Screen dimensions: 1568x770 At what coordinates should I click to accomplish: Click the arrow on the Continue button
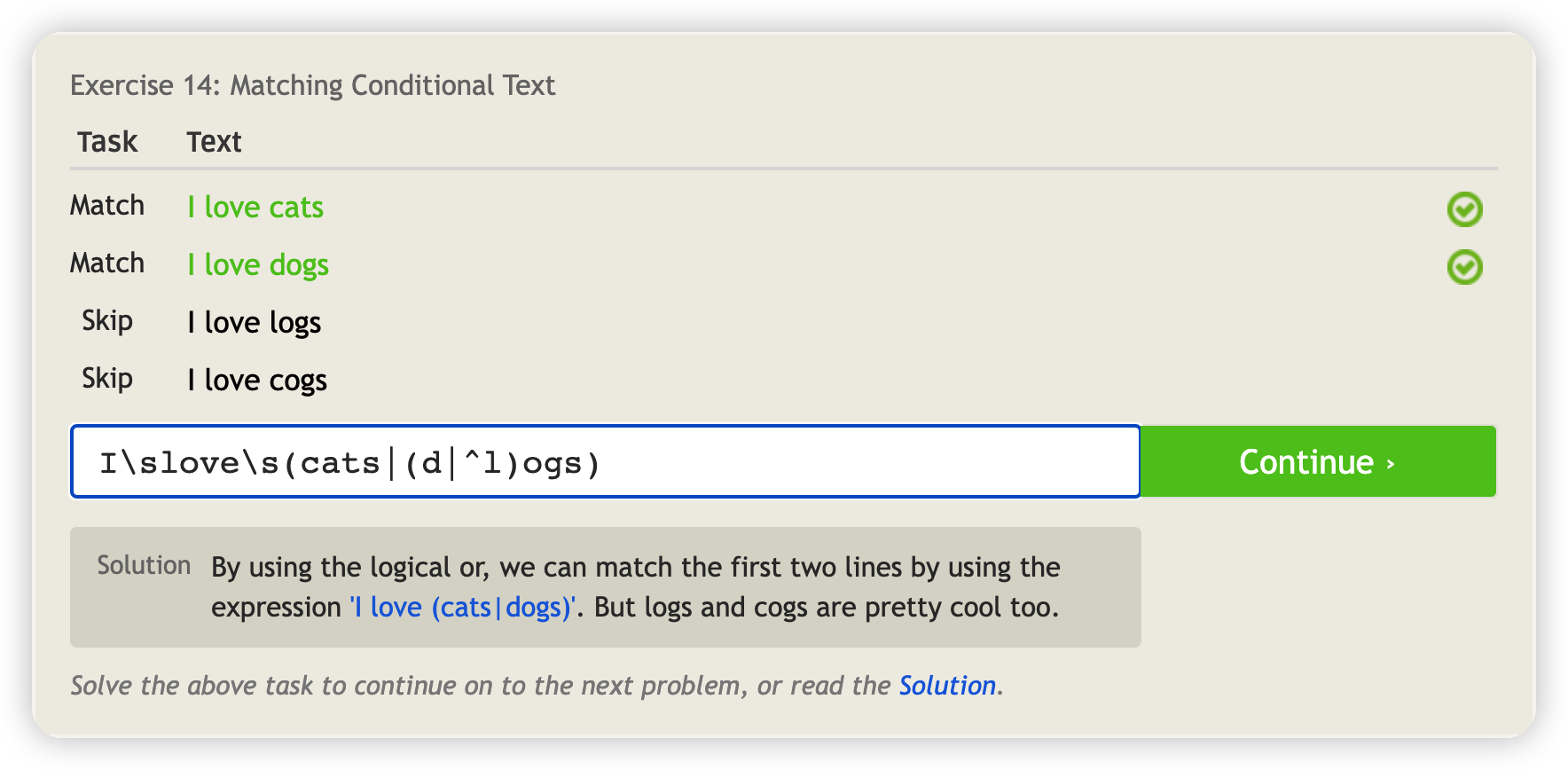point(1390,463)
